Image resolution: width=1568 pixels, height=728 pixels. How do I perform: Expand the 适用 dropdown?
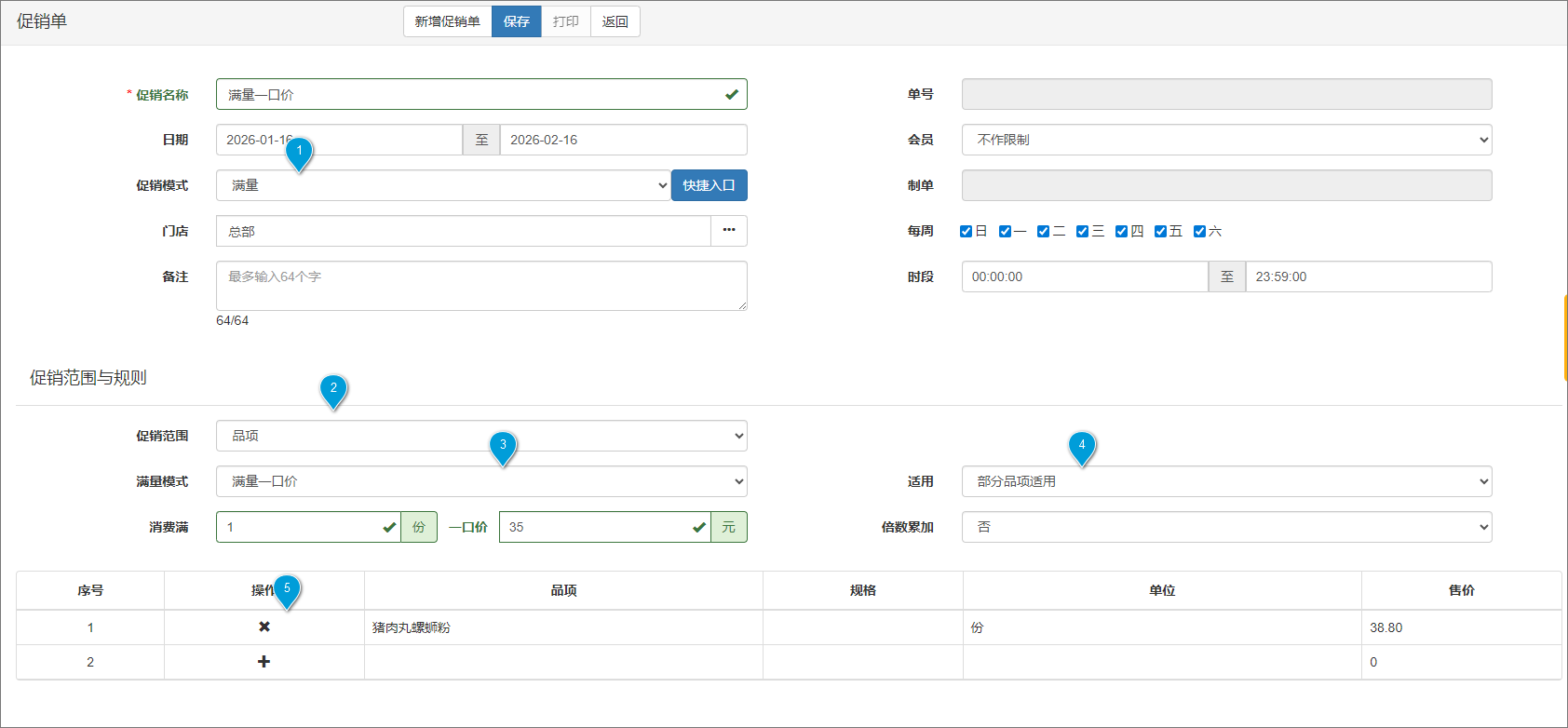[x=1226, y=481]
